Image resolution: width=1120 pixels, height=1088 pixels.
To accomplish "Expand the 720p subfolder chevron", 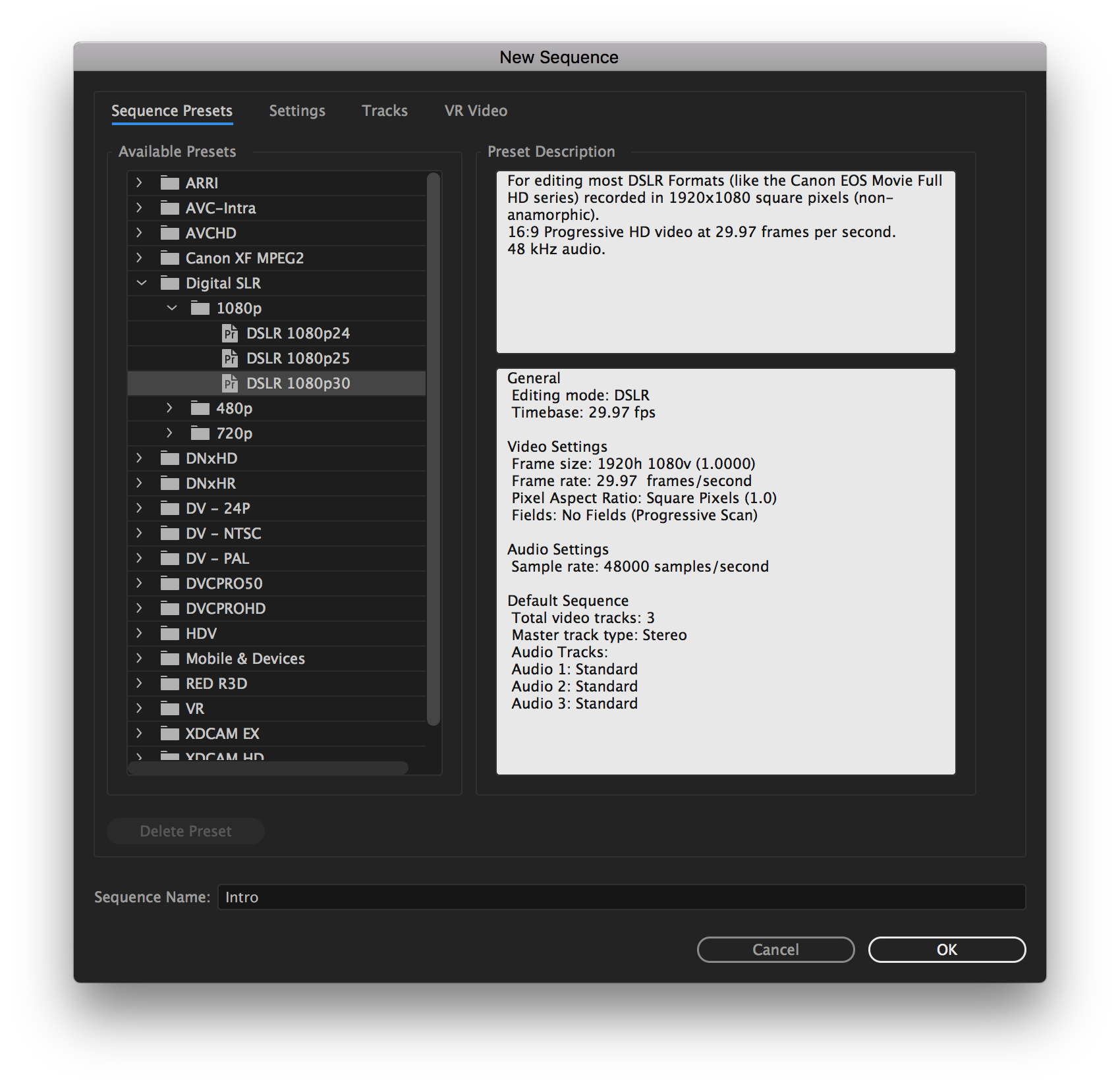I will click(170, 433).
